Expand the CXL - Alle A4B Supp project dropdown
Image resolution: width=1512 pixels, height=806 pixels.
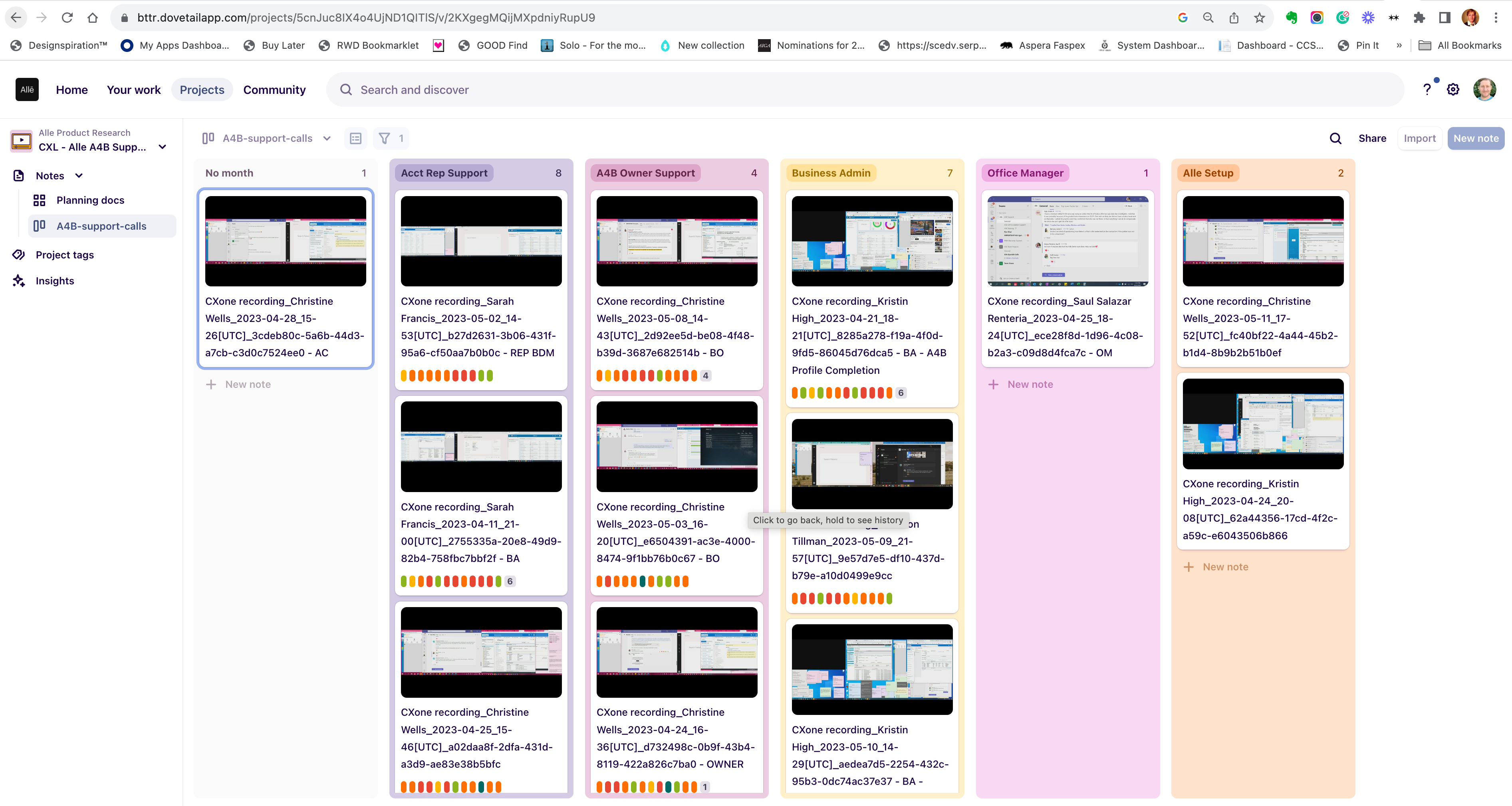point(163,147)
